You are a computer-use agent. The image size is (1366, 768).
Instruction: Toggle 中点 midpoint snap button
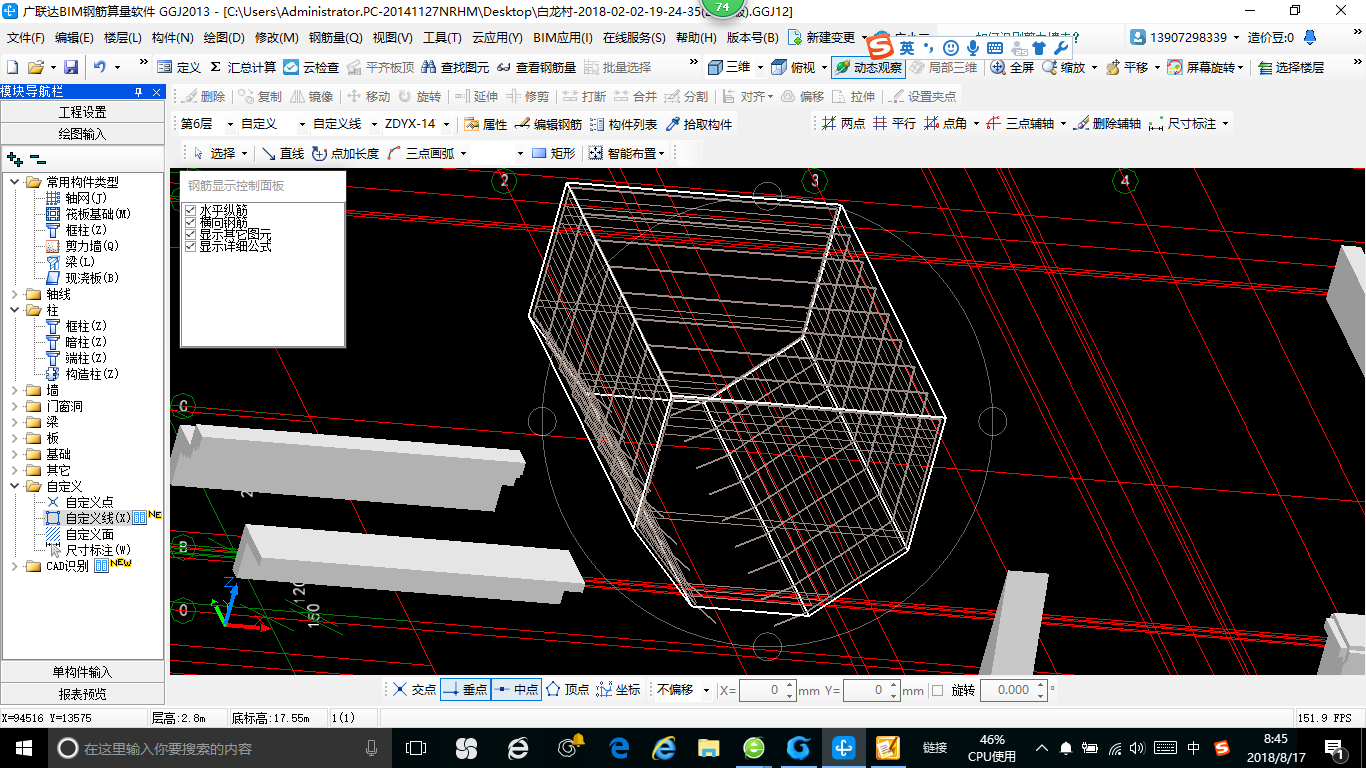pyautogui.click(x=516, y=690)
